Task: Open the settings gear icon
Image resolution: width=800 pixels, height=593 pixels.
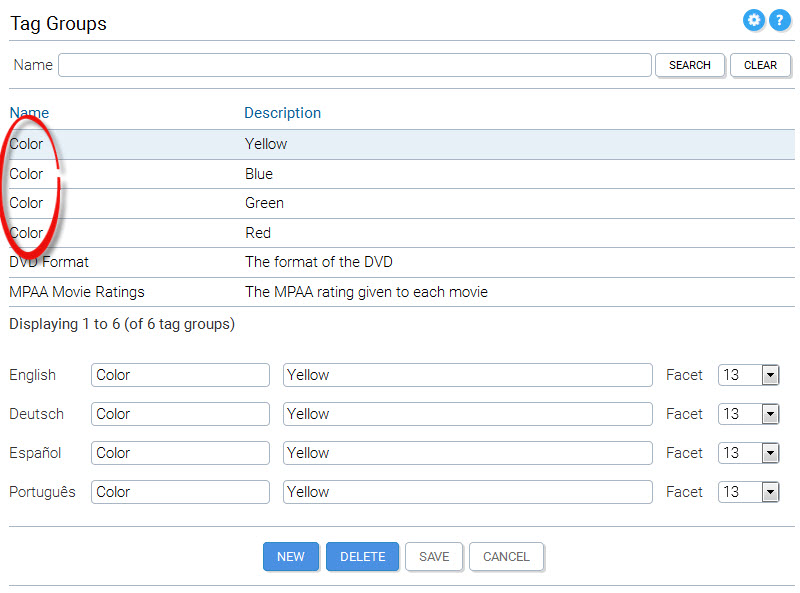Action: 754,21
